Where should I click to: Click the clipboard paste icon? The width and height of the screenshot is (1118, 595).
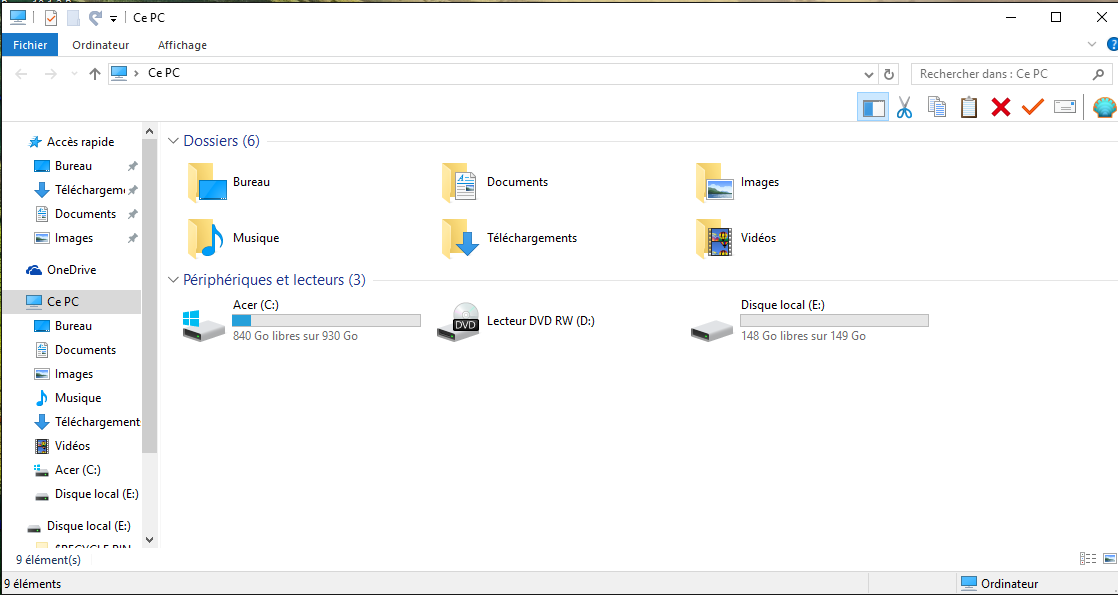pyautogui.click(x=968, y=107)
